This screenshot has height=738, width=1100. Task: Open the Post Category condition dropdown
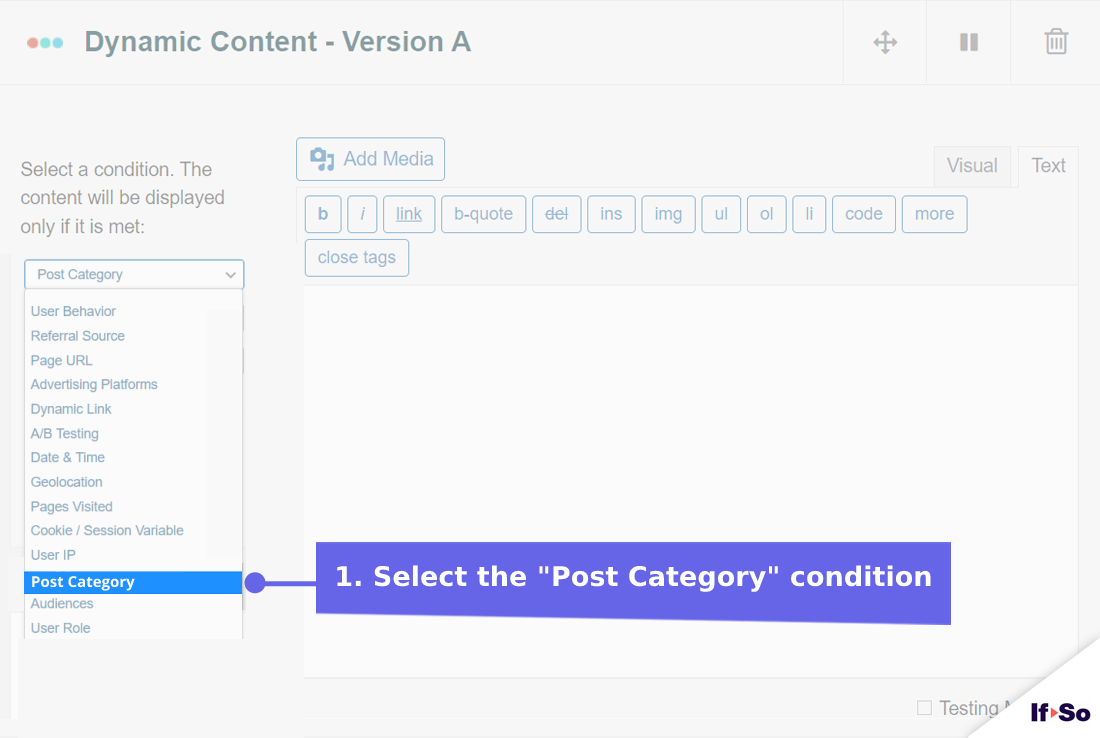(x=133, y=274)
